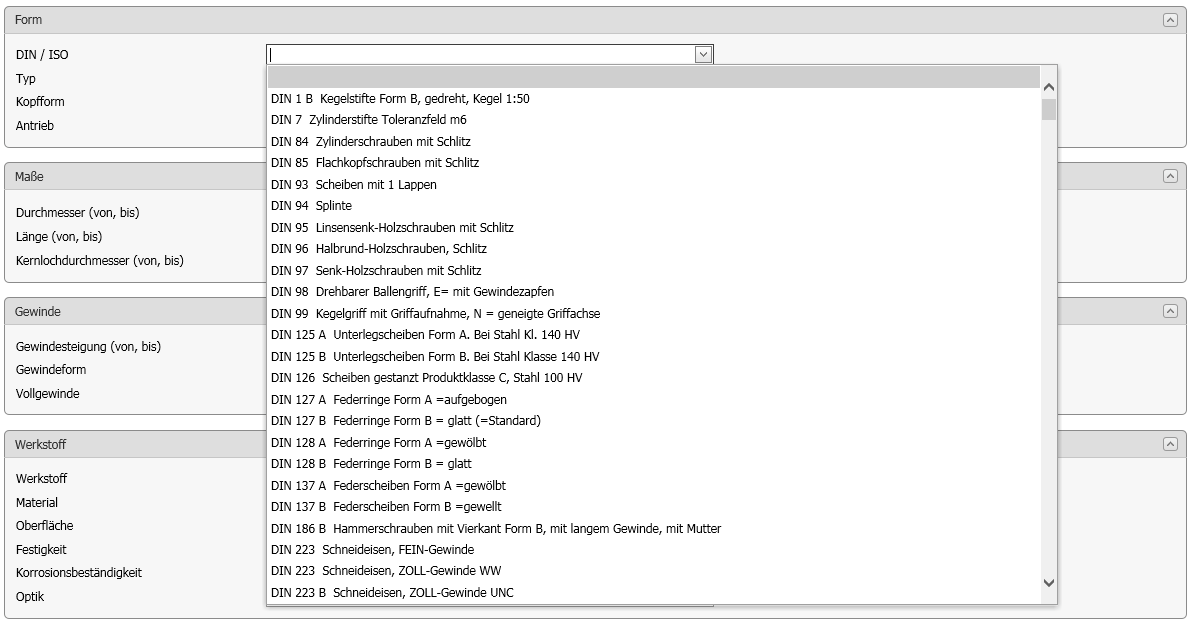
Task: Pick DIN 1 B Kegelstifte entry
Action: tap(400, 99)
